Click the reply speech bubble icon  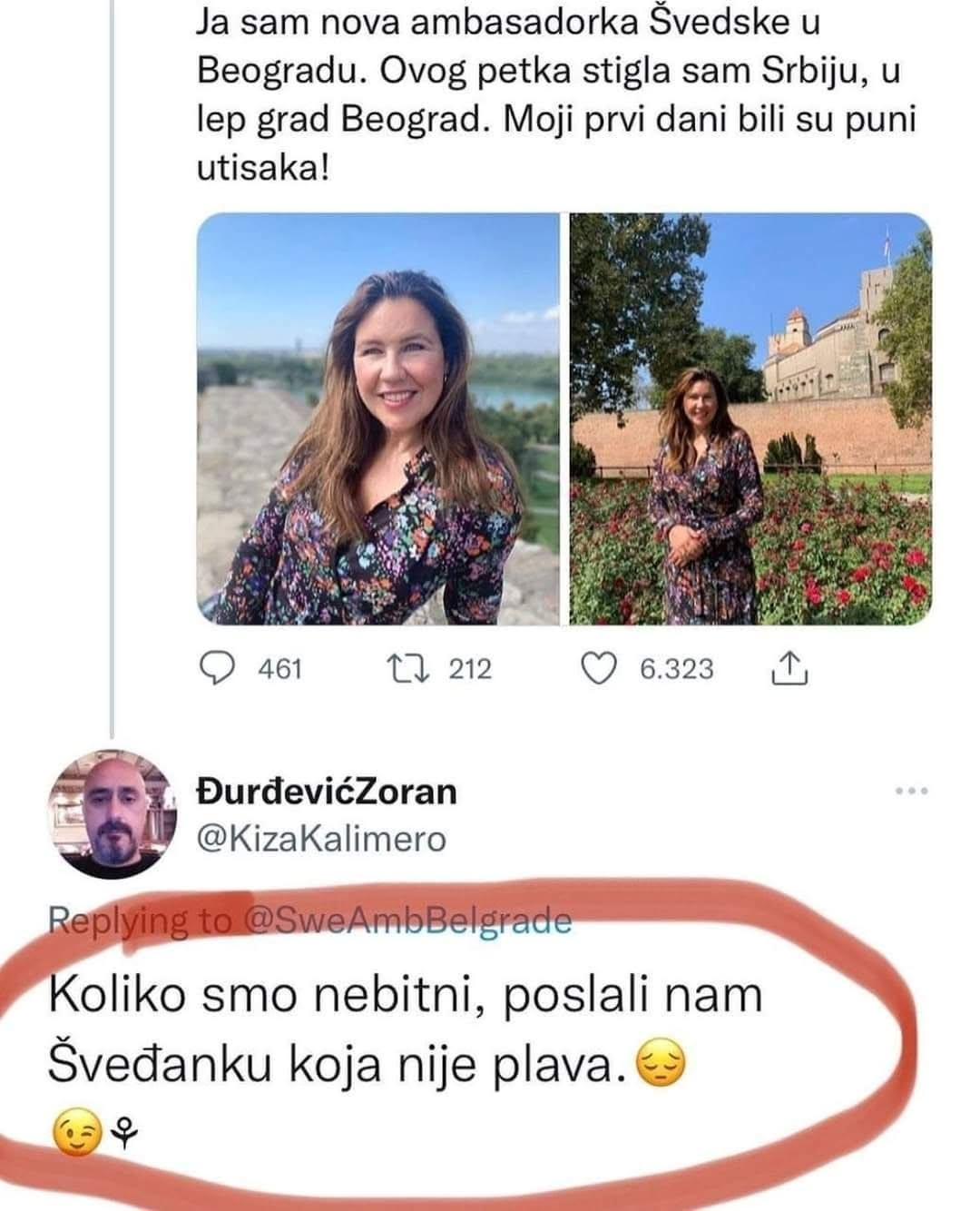pos(217,669)
